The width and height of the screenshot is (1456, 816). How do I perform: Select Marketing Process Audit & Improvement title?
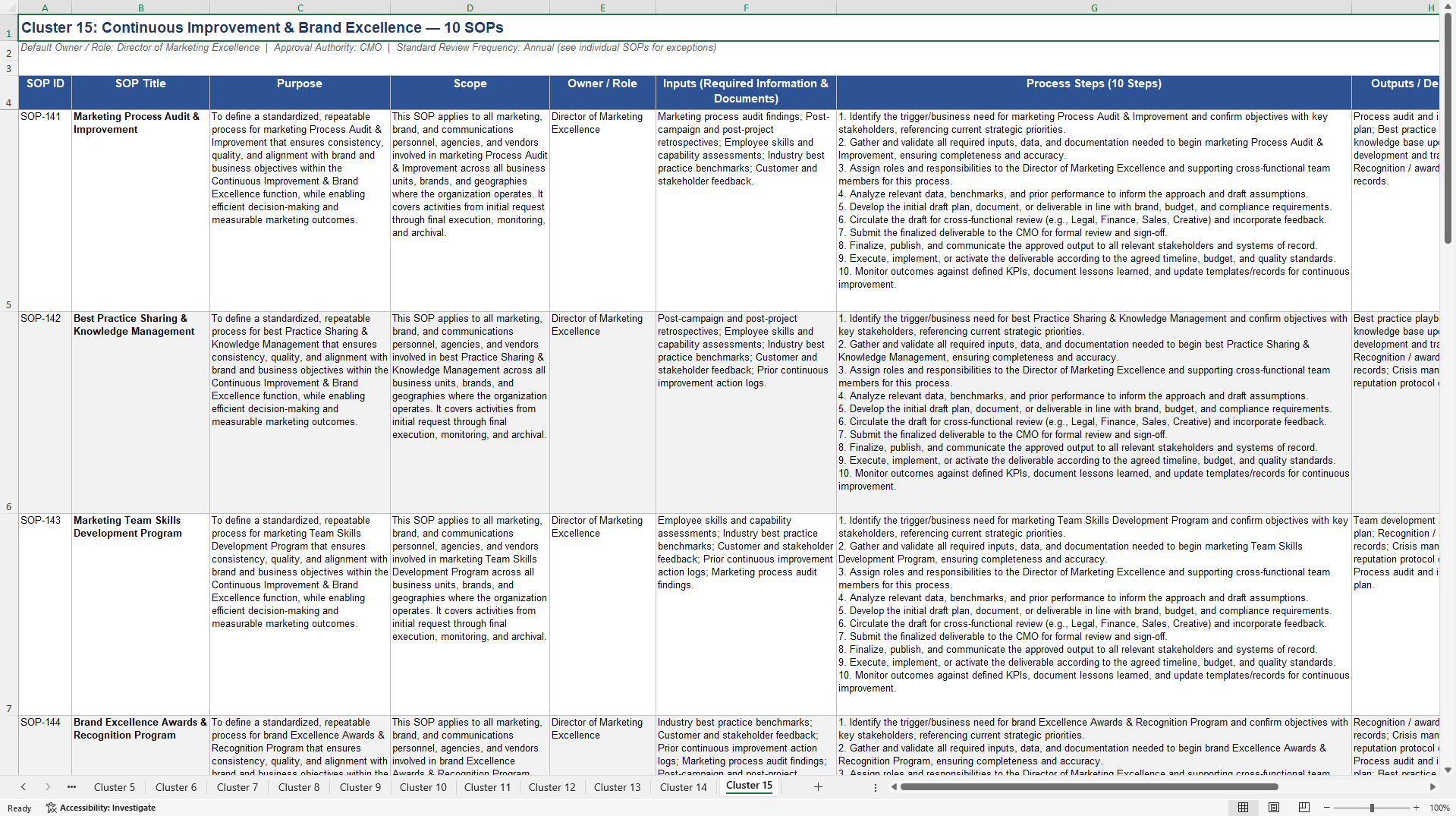tap(140, 210)
